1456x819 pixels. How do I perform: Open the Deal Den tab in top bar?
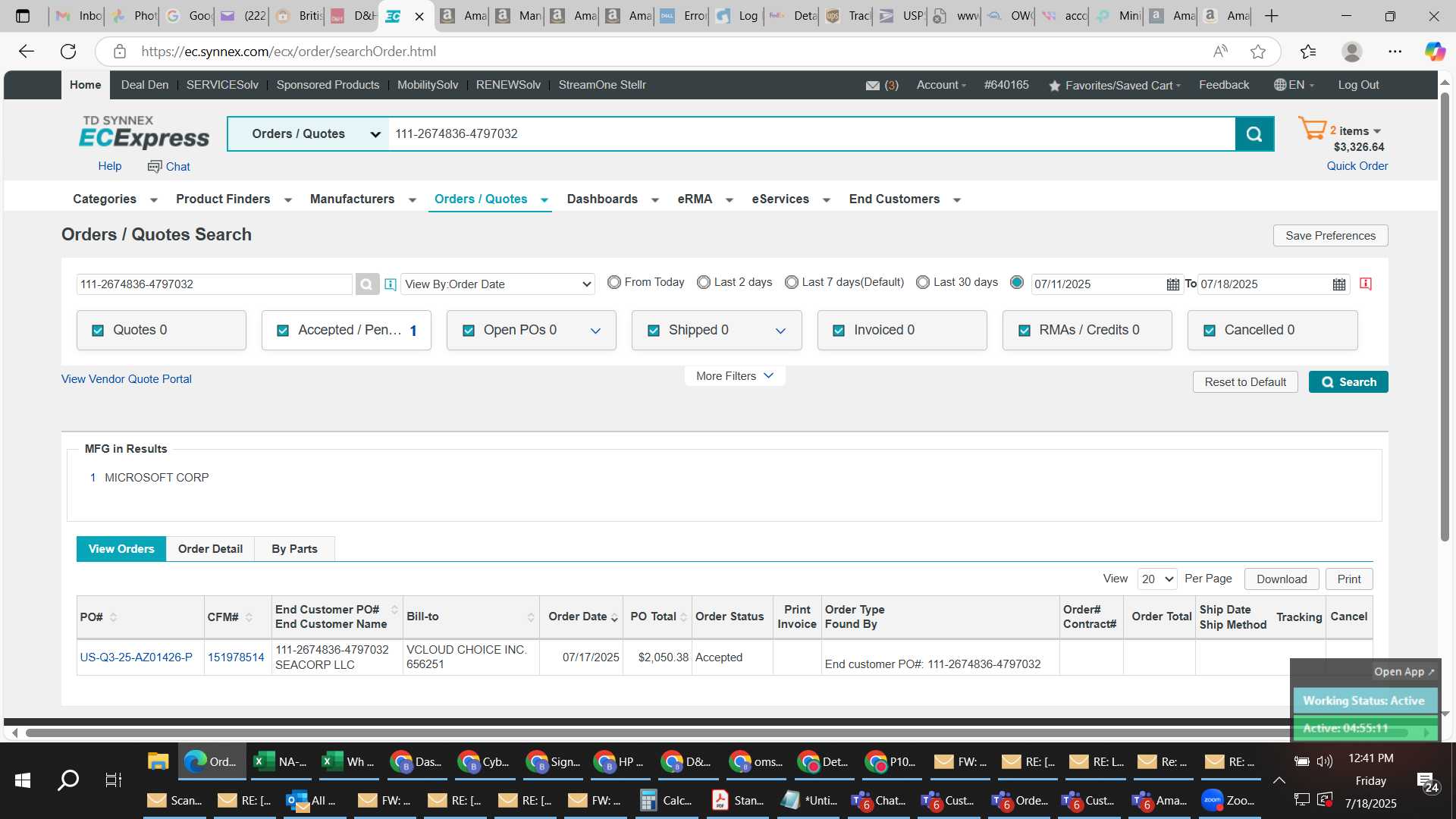(x=145, y=85)
